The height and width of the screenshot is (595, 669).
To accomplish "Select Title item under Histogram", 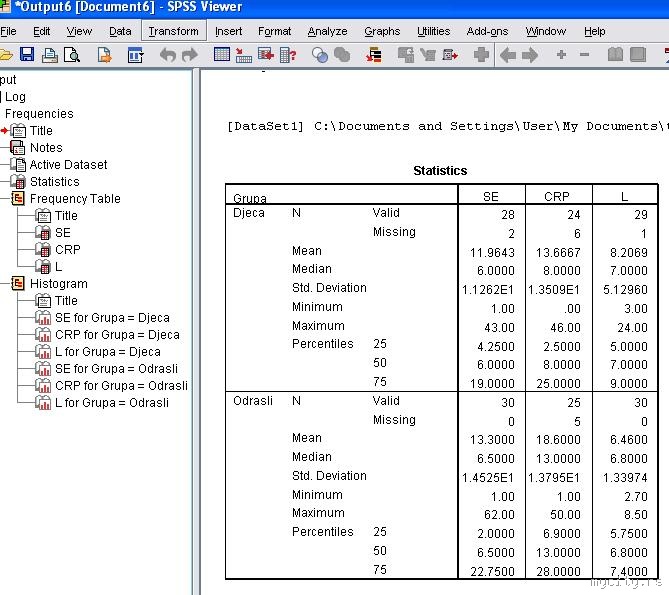I will (x=66, y=301).
